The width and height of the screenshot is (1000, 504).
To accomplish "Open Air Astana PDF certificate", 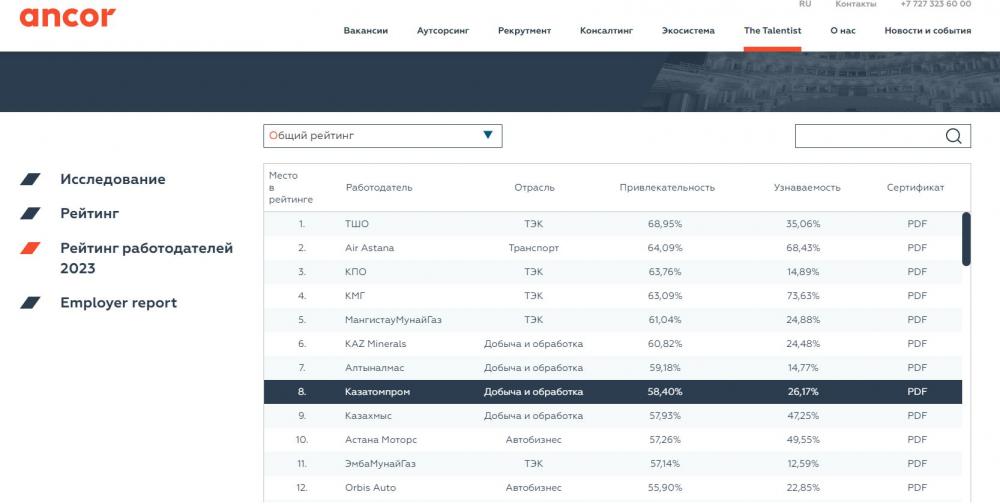I will click(916, 248).
